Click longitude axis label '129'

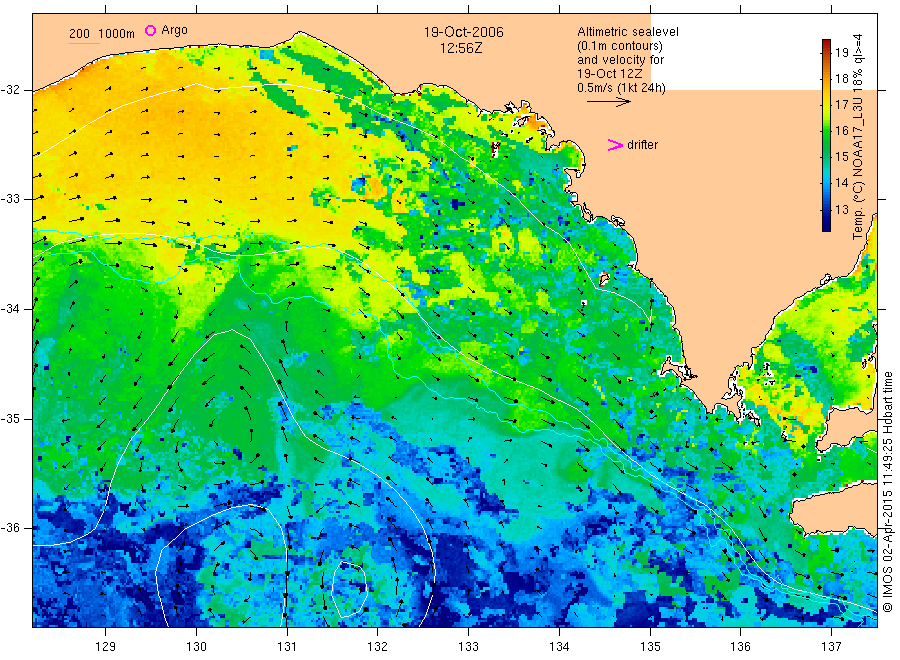coord(106,647)
